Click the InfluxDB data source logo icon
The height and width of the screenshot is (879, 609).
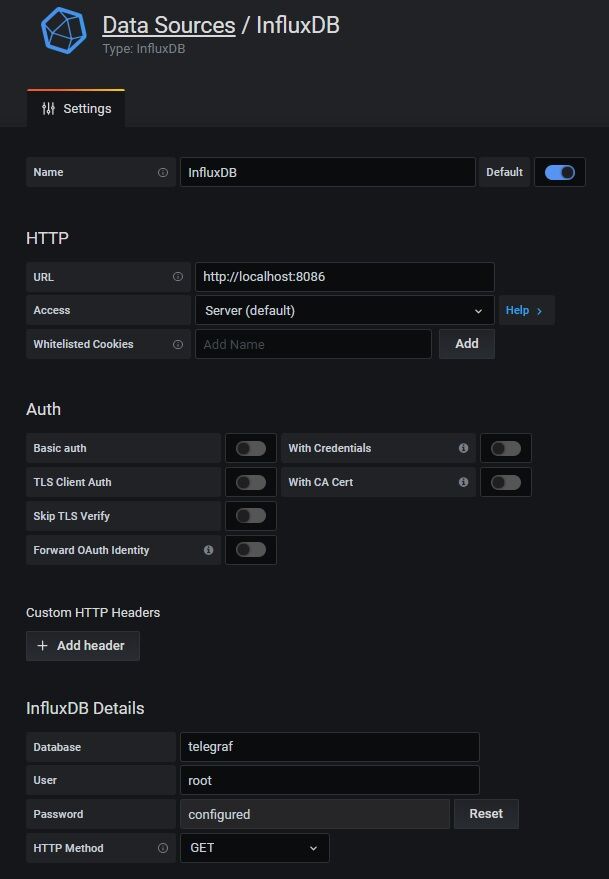click(64, 31)
